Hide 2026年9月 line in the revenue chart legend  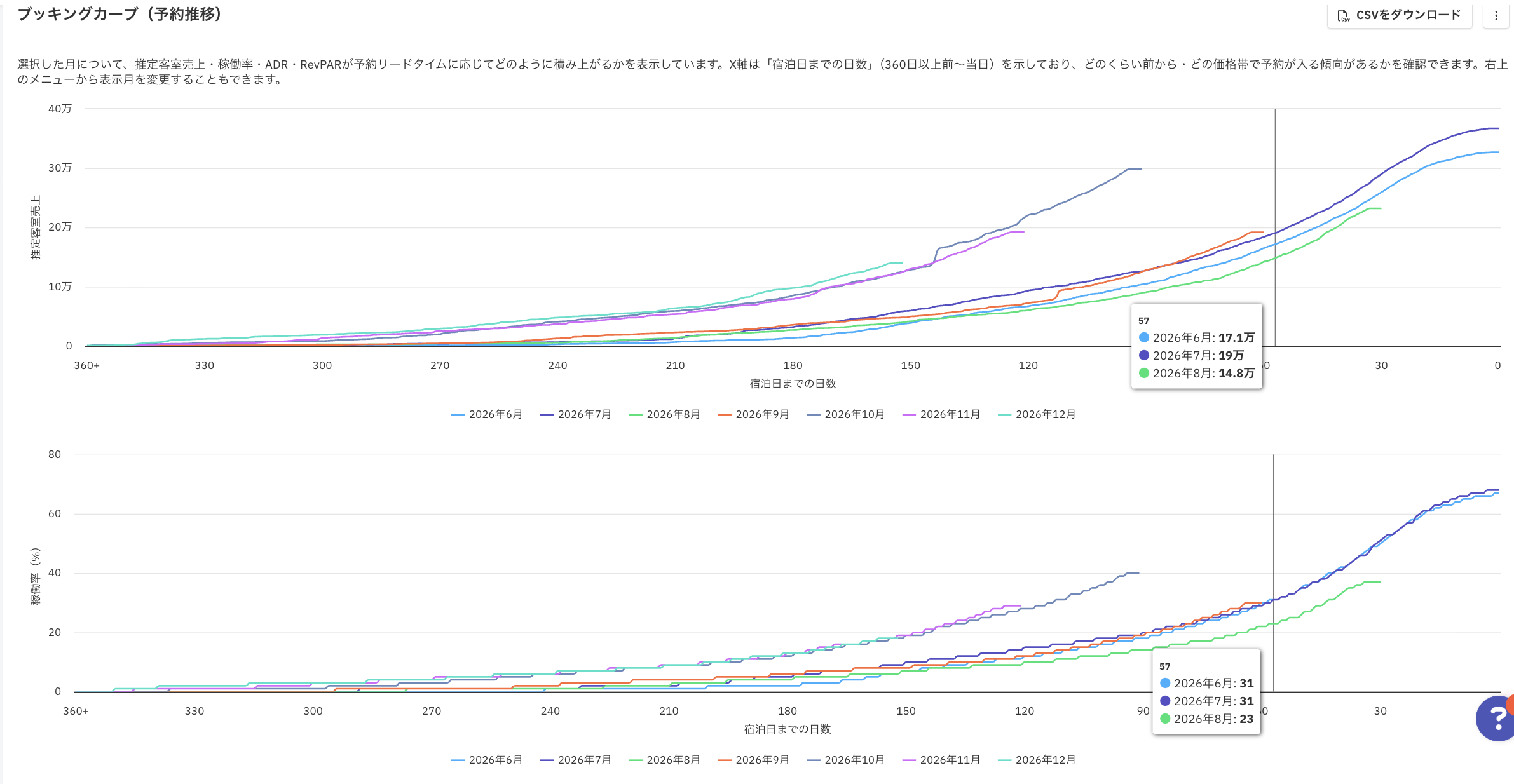754,414
